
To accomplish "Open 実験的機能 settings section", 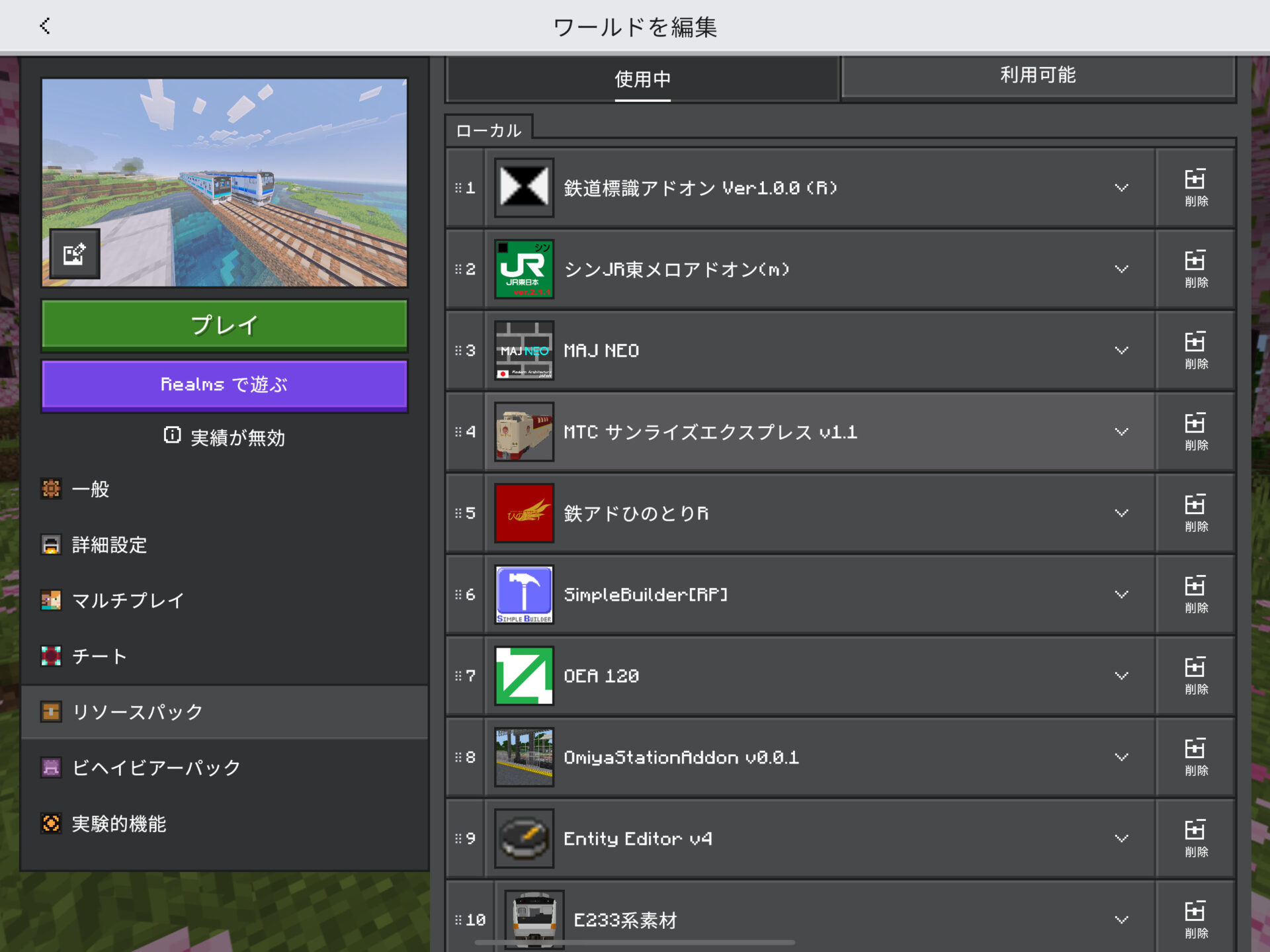I will tap(119, 824).
